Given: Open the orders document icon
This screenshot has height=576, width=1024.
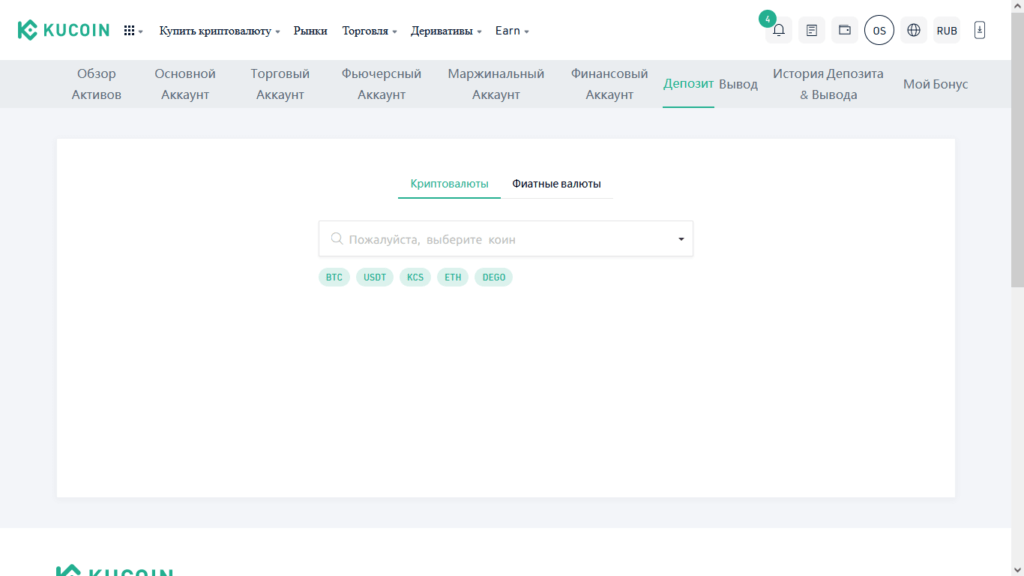Looking at the screenshot, I should (811, 30).
